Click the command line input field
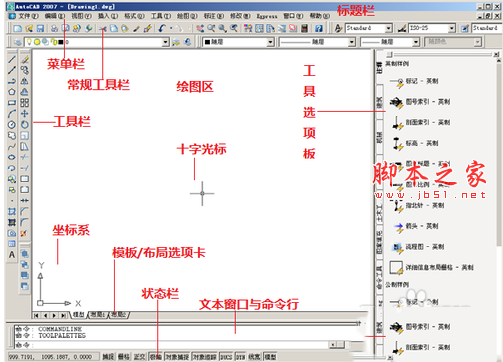Viewport: 503px width, 362px height. 173,345
